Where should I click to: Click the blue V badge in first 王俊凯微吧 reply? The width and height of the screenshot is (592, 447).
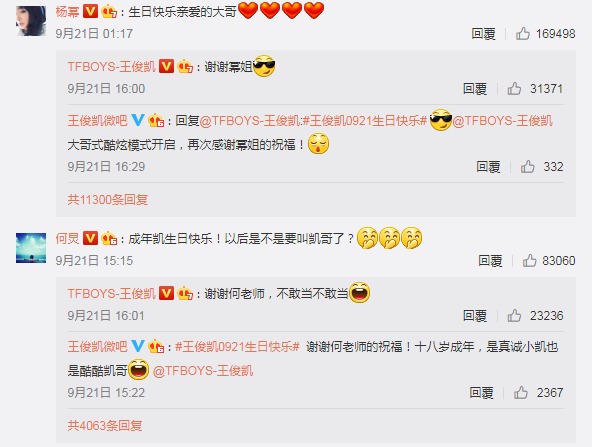[x=138, y=120]
